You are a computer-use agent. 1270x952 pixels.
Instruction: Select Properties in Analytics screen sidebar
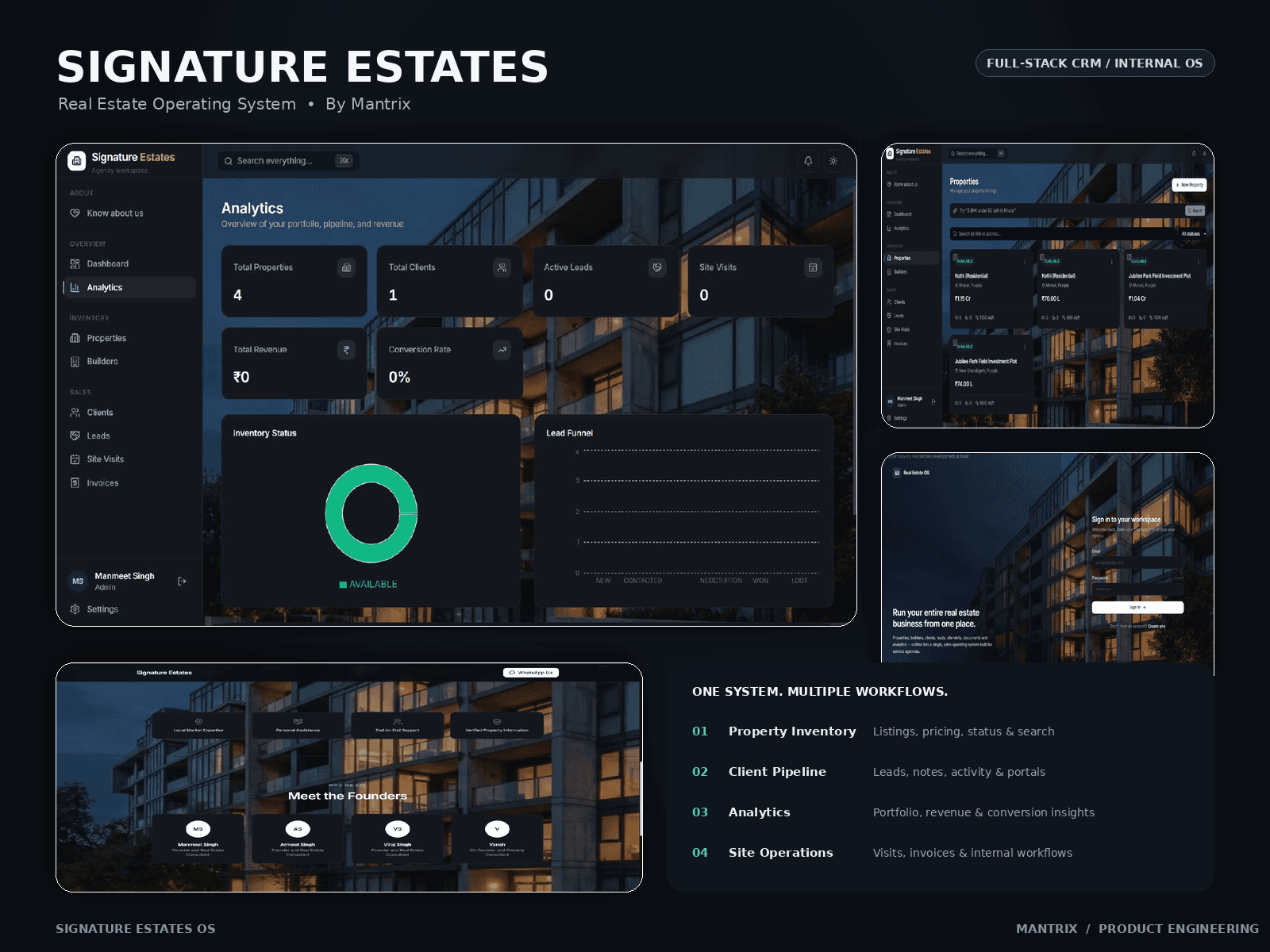point(129,338)
